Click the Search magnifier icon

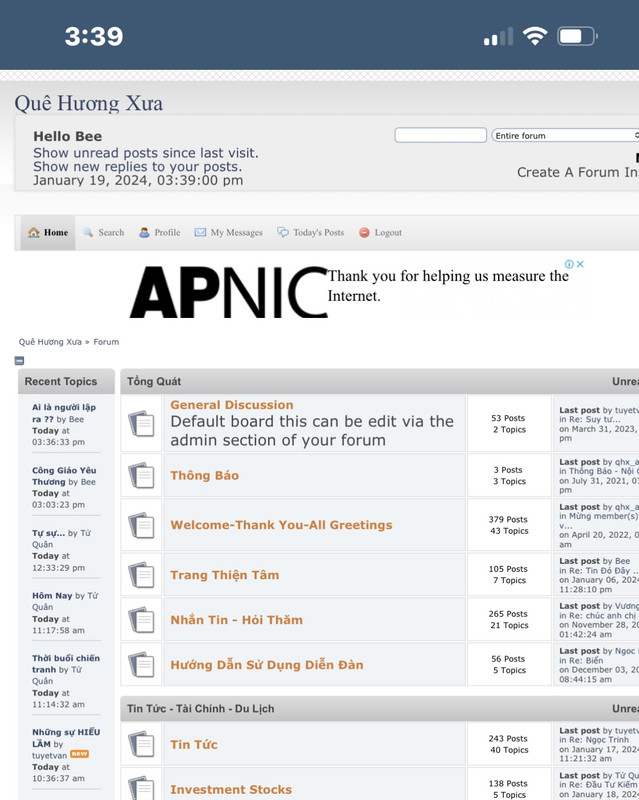click(x=88, y=233)
